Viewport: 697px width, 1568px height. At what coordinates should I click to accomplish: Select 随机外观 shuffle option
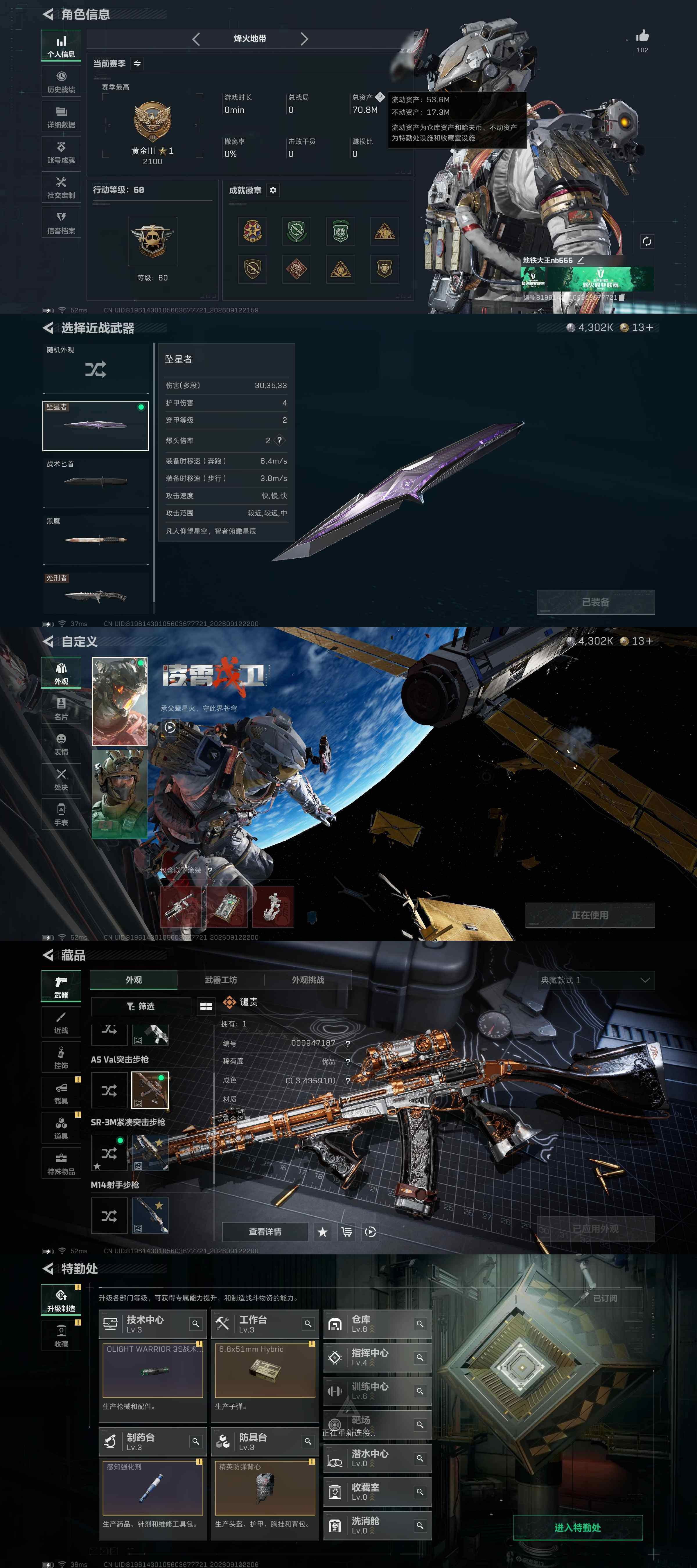pyautogui.click(x=96, y=368)
